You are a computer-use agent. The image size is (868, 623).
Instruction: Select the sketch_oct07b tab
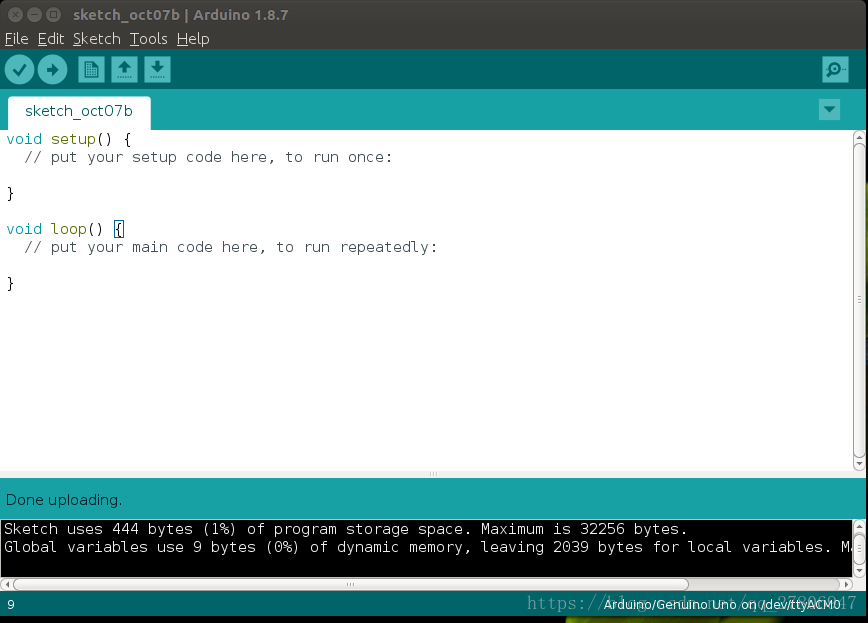(79, 111)
